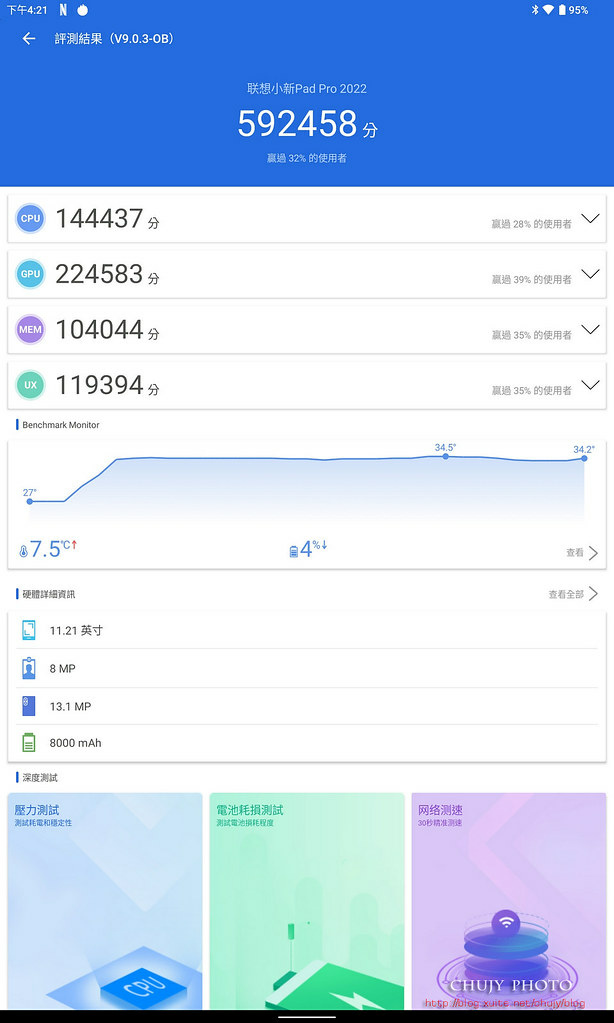The image size is (614, 1023).
Task: Open 查看全部 hardware details
Action: [574, 594]
